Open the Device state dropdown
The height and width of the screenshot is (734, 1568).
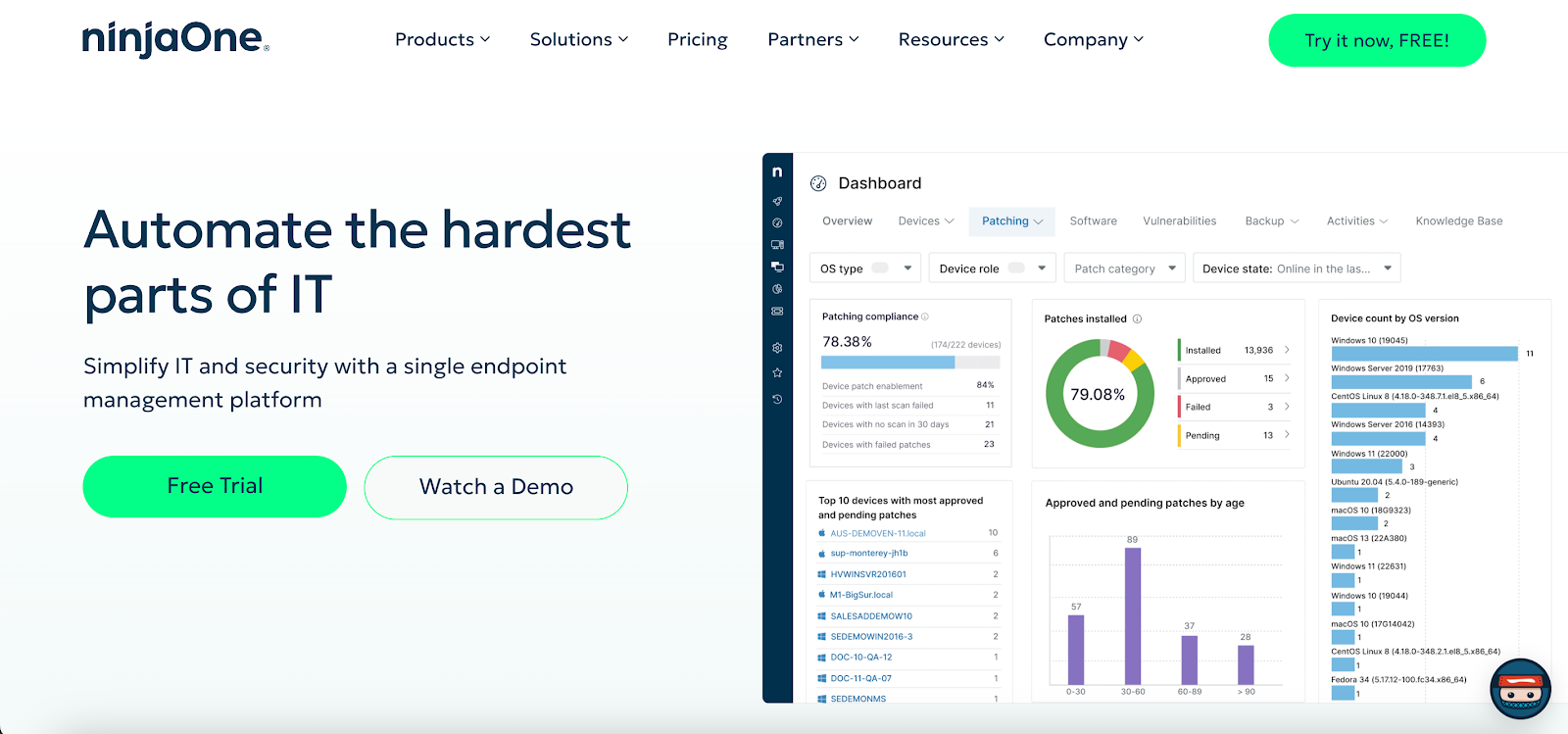1297,268
